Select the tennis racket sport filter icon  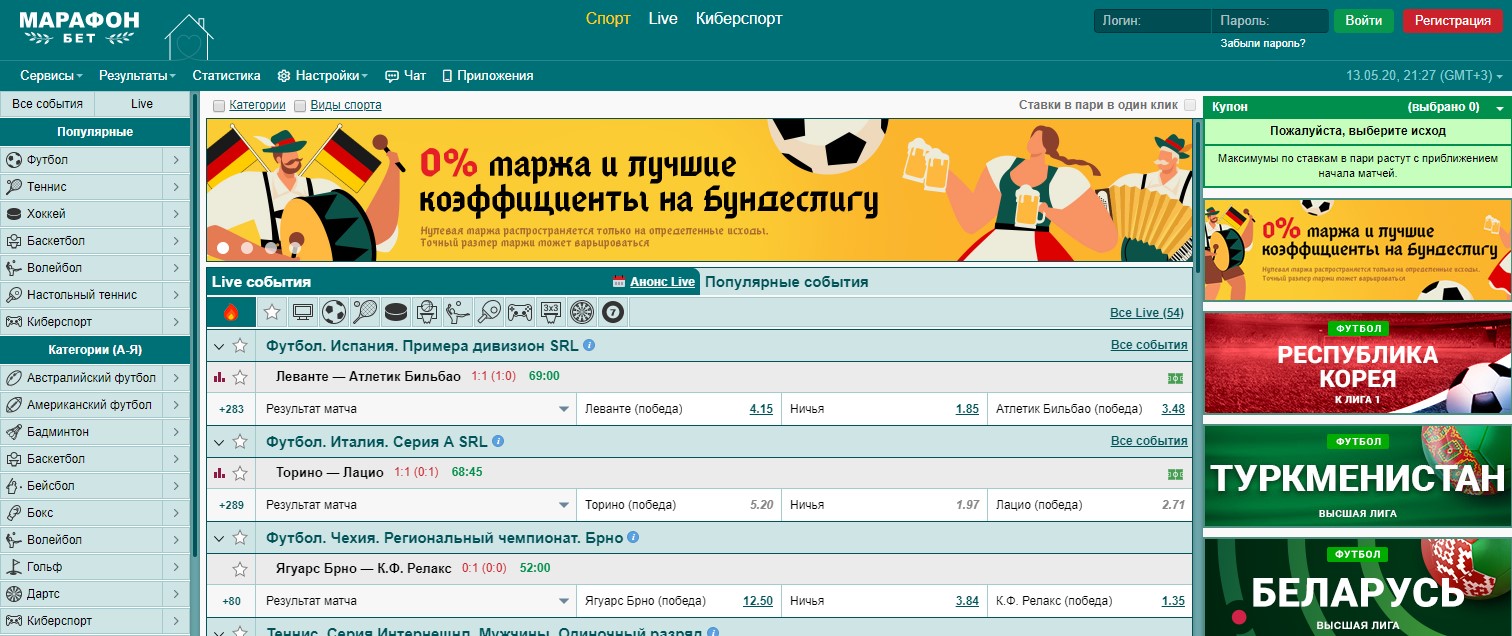pyautogui.click(x=365, y=311)
